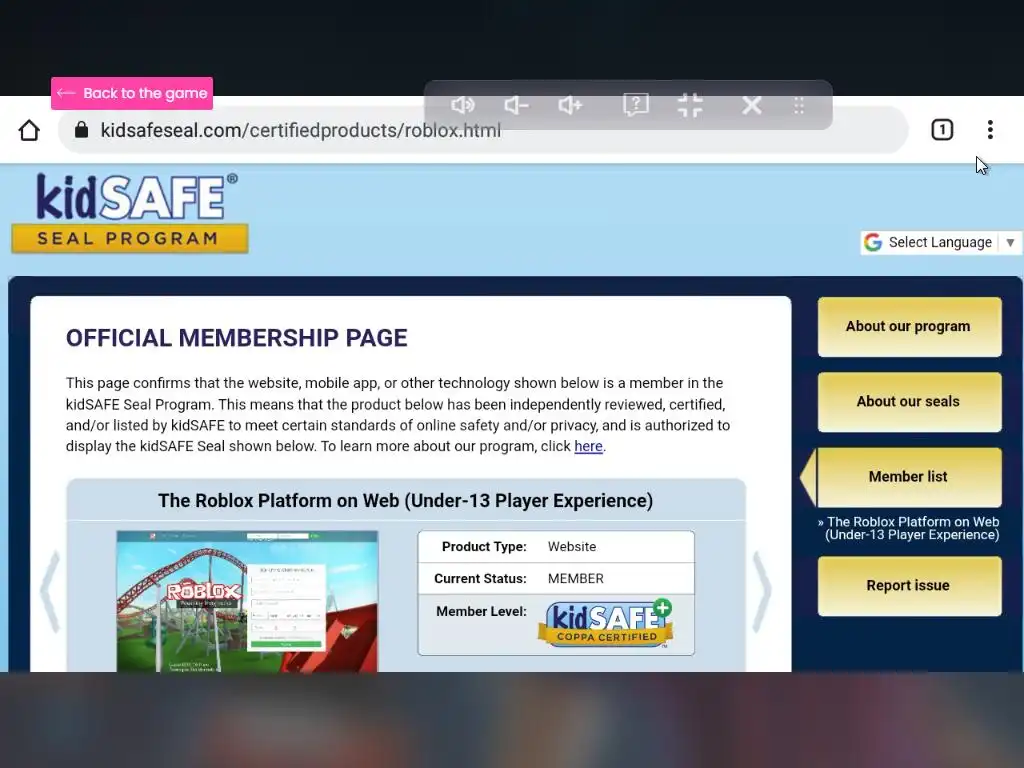The image size is (1024, 768).
Task: Click the Back to the game button
Action: tap(132, 93)
